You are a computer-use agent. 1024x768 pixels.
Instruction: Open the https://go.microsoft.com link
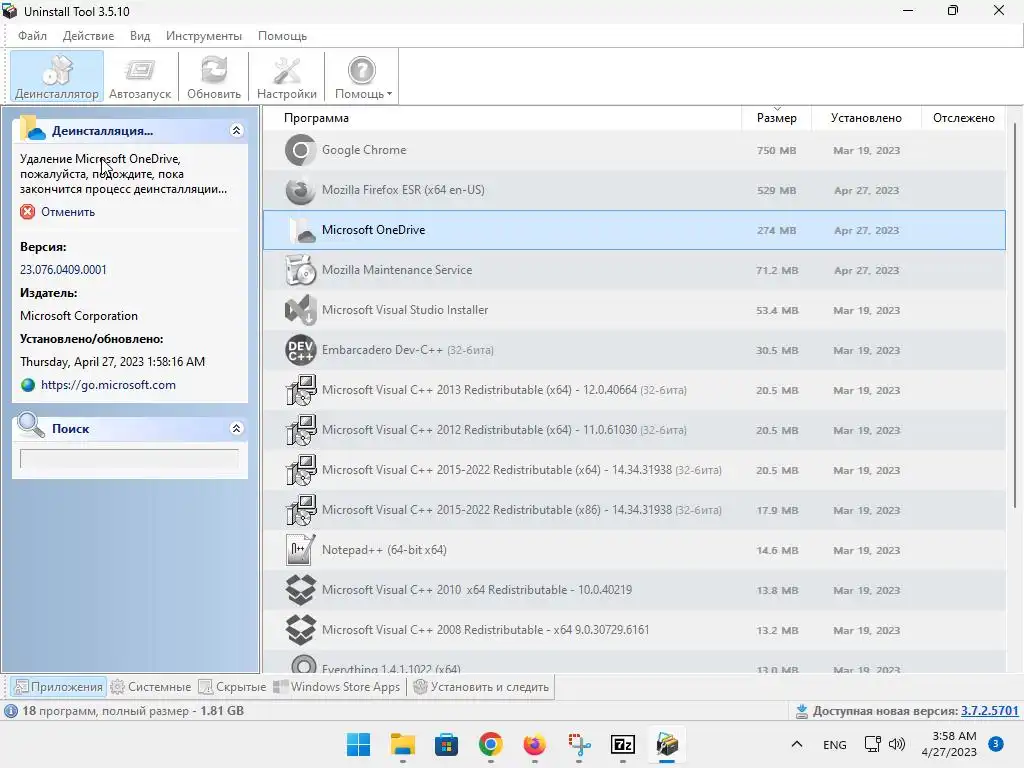click(x=108, y=385)
